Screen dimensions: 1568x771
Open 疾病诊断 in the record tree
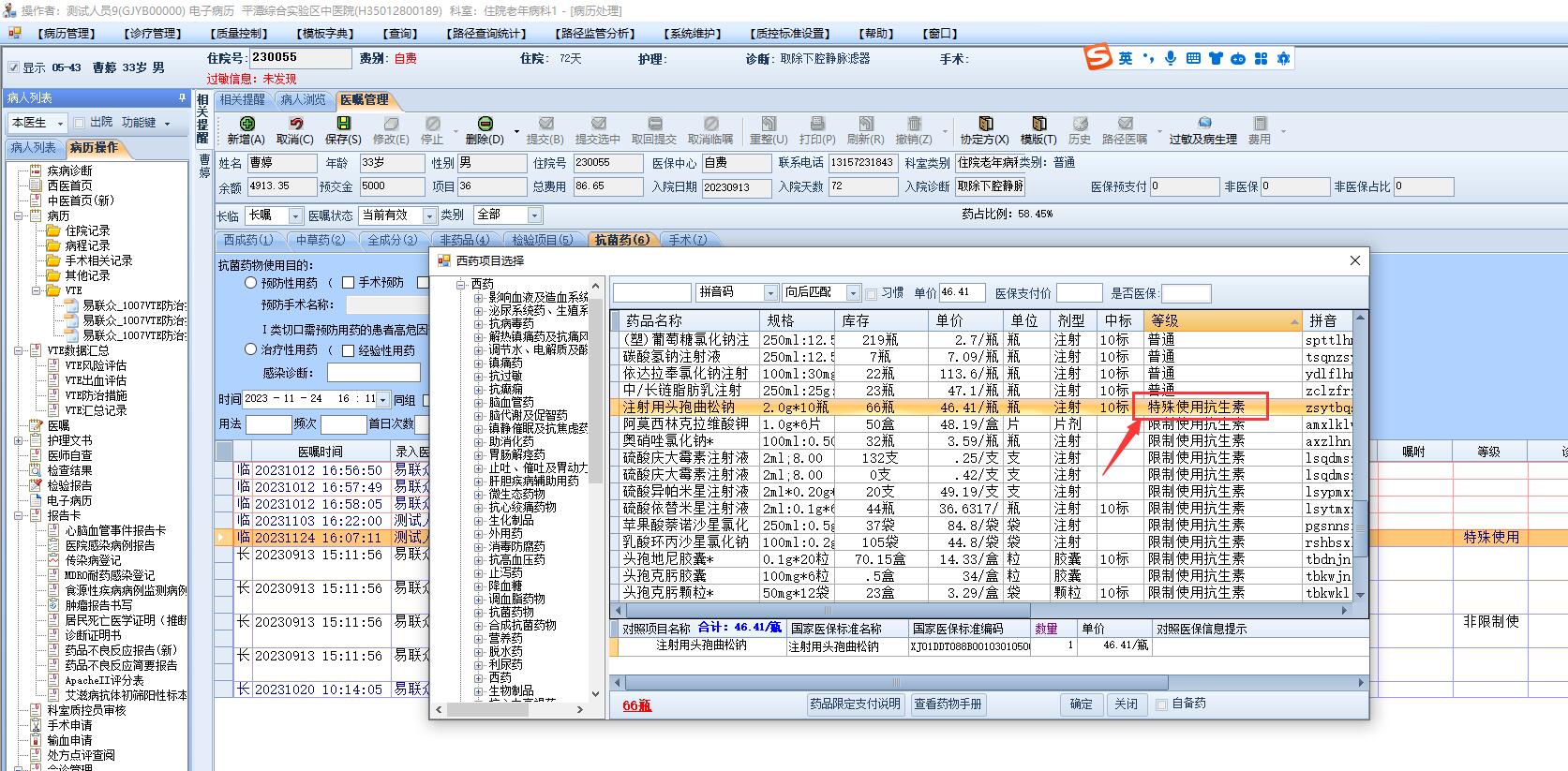click(x=70, y=171)
